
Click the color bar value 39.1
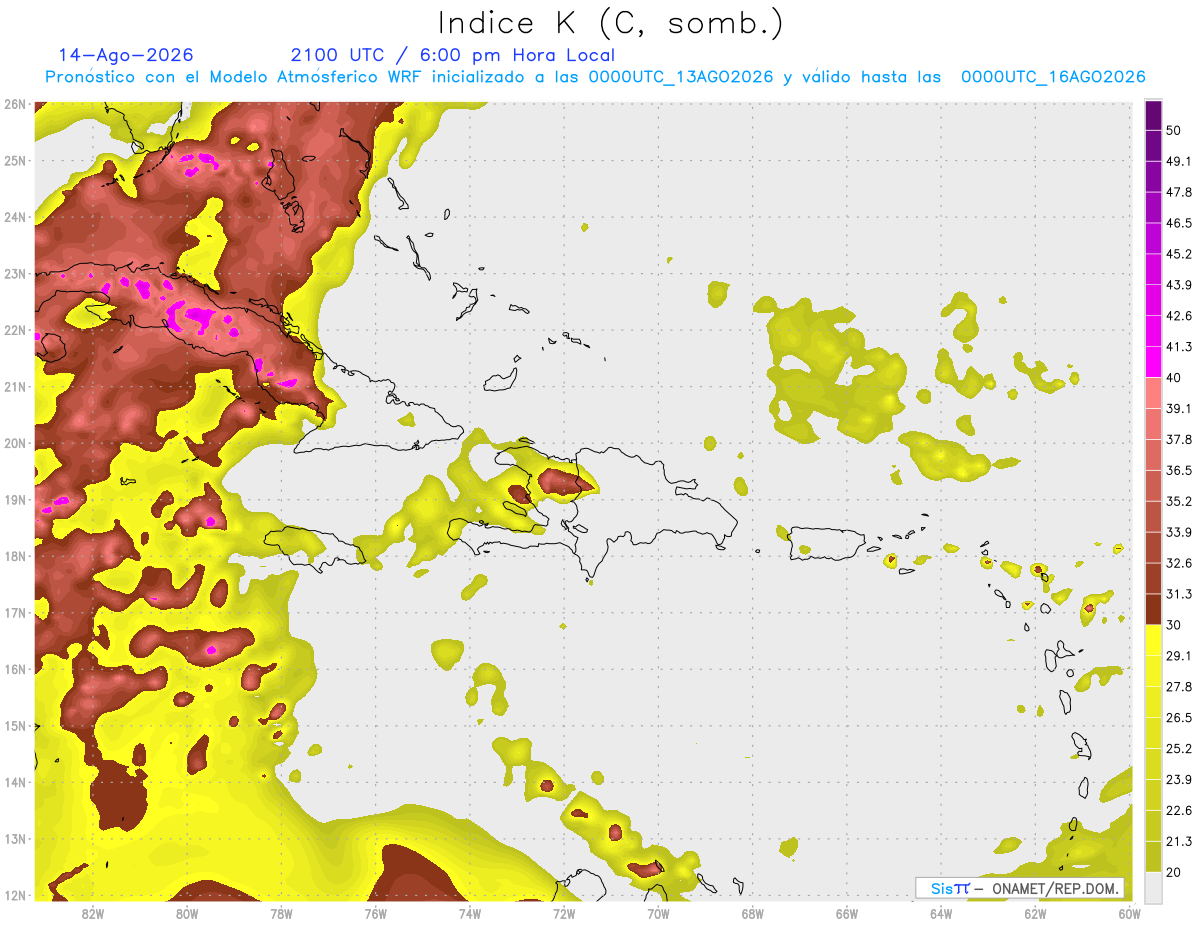[1179, 408]
